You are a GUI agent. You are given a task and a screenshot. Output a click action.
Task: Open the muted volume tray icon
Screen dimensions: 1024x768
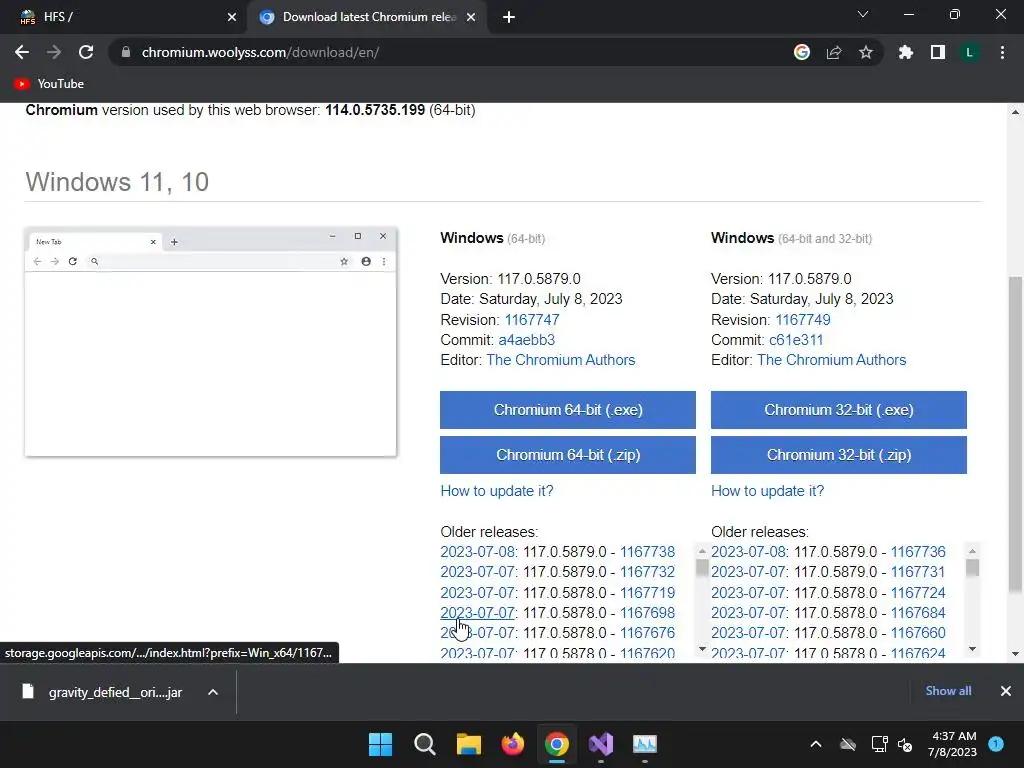(905, 744)
